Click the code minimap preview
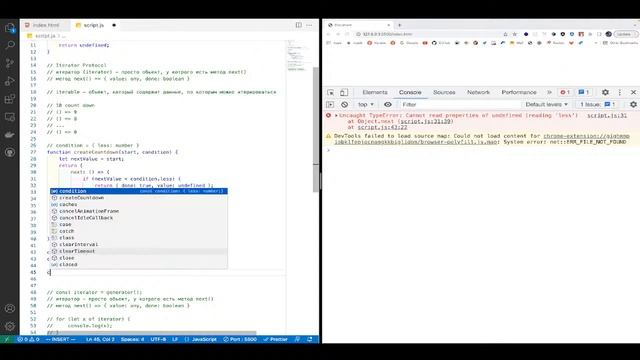Viewport: 640px width, 360px height. [297, 55]
